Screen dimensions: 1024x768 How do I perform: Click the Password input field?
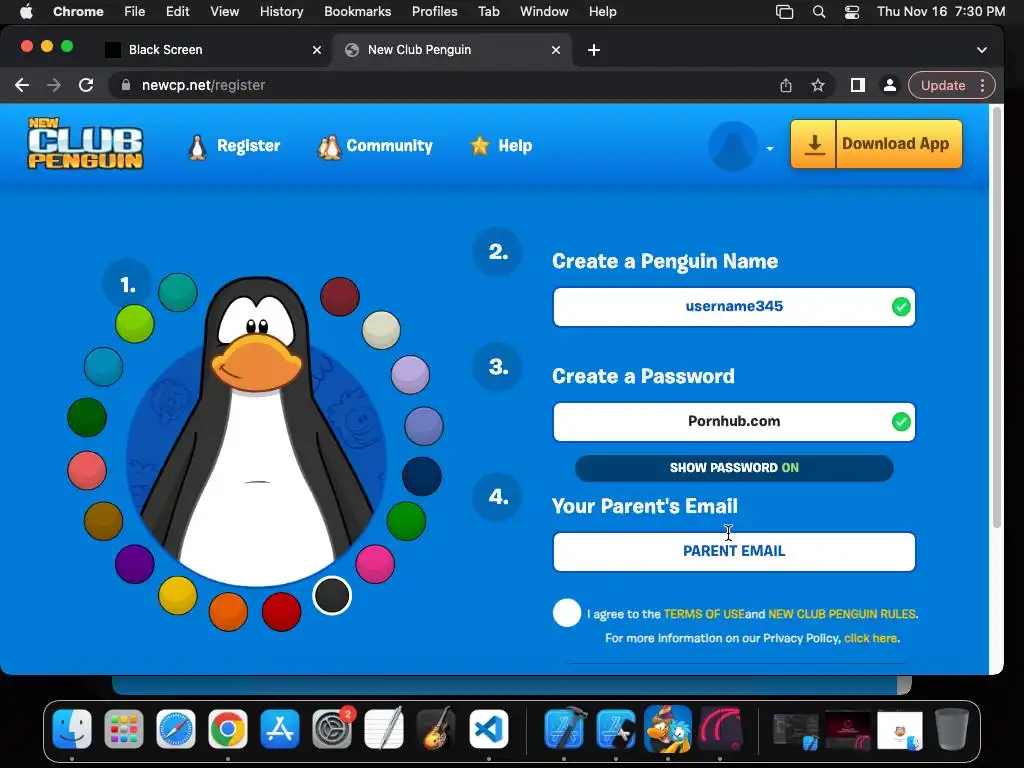(x=734, y=421)
